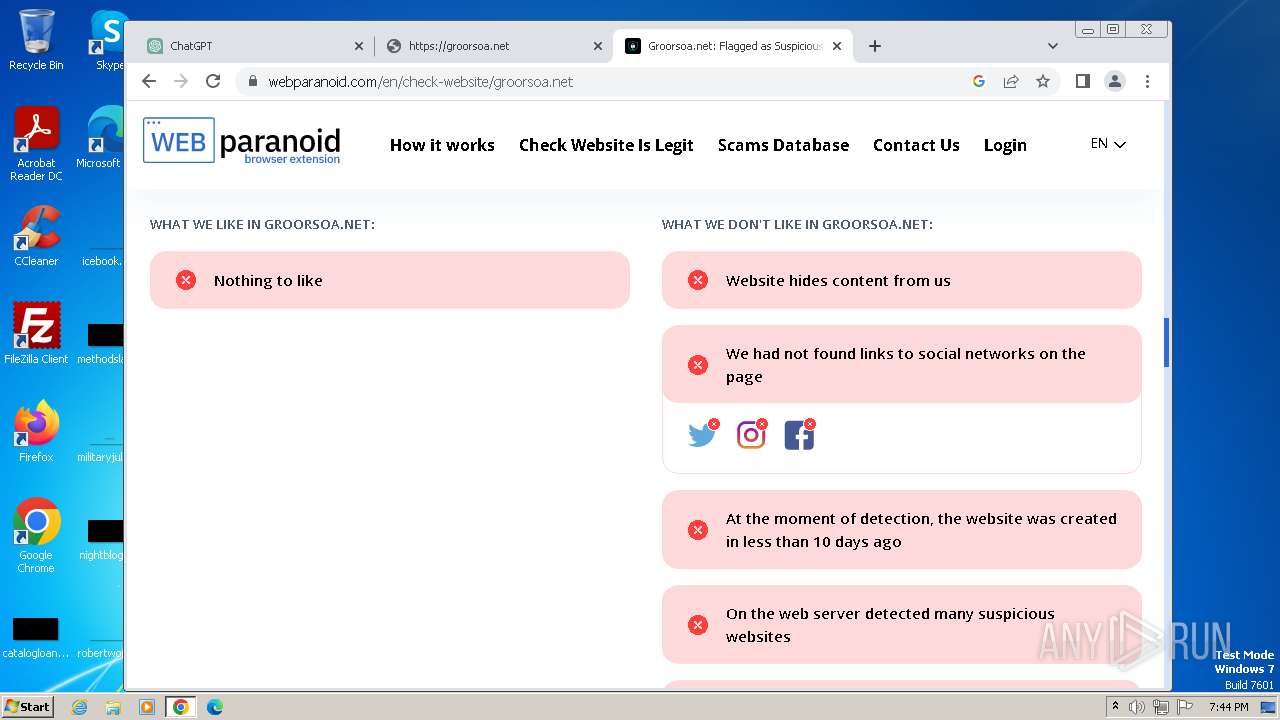
Task: Open Google Chrome desktop shortcut
Action: tap(36, 536)
